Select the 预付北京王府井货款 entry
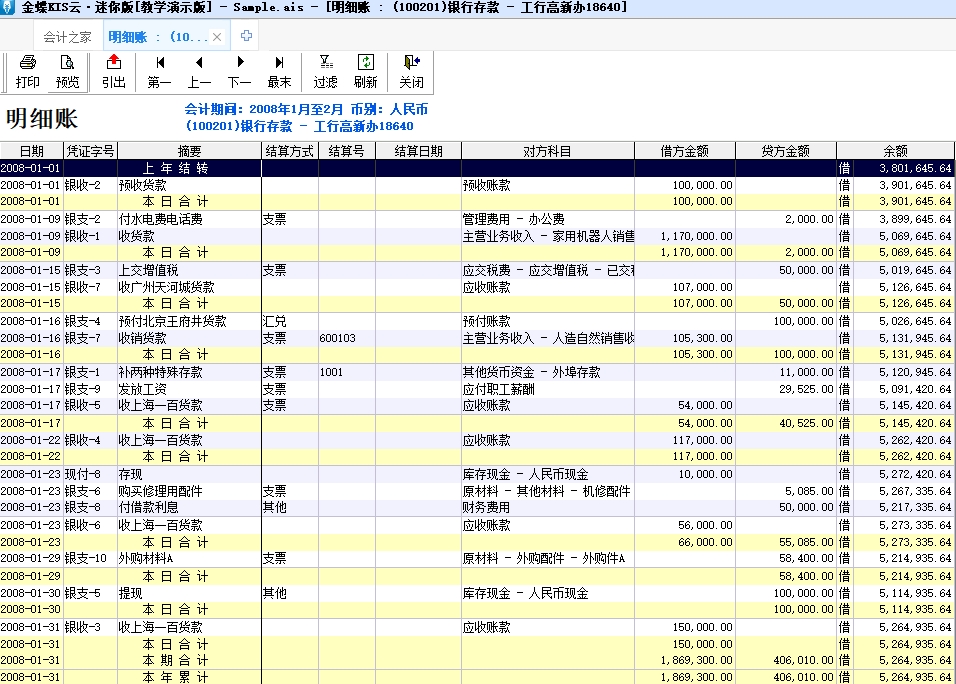The width and height of the screenshot is (956, 684). (x=189, y=321)
